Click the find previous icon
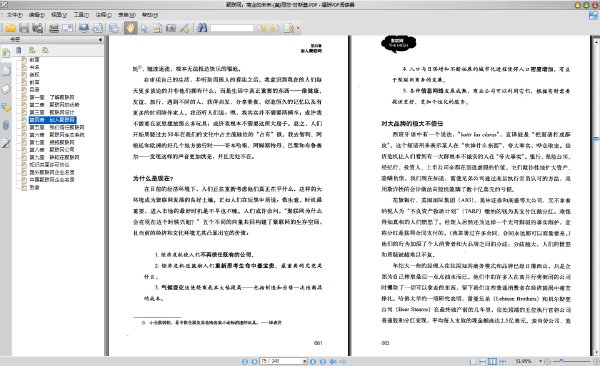The width and height of the screenshot is (600, 366). point(261,28)
